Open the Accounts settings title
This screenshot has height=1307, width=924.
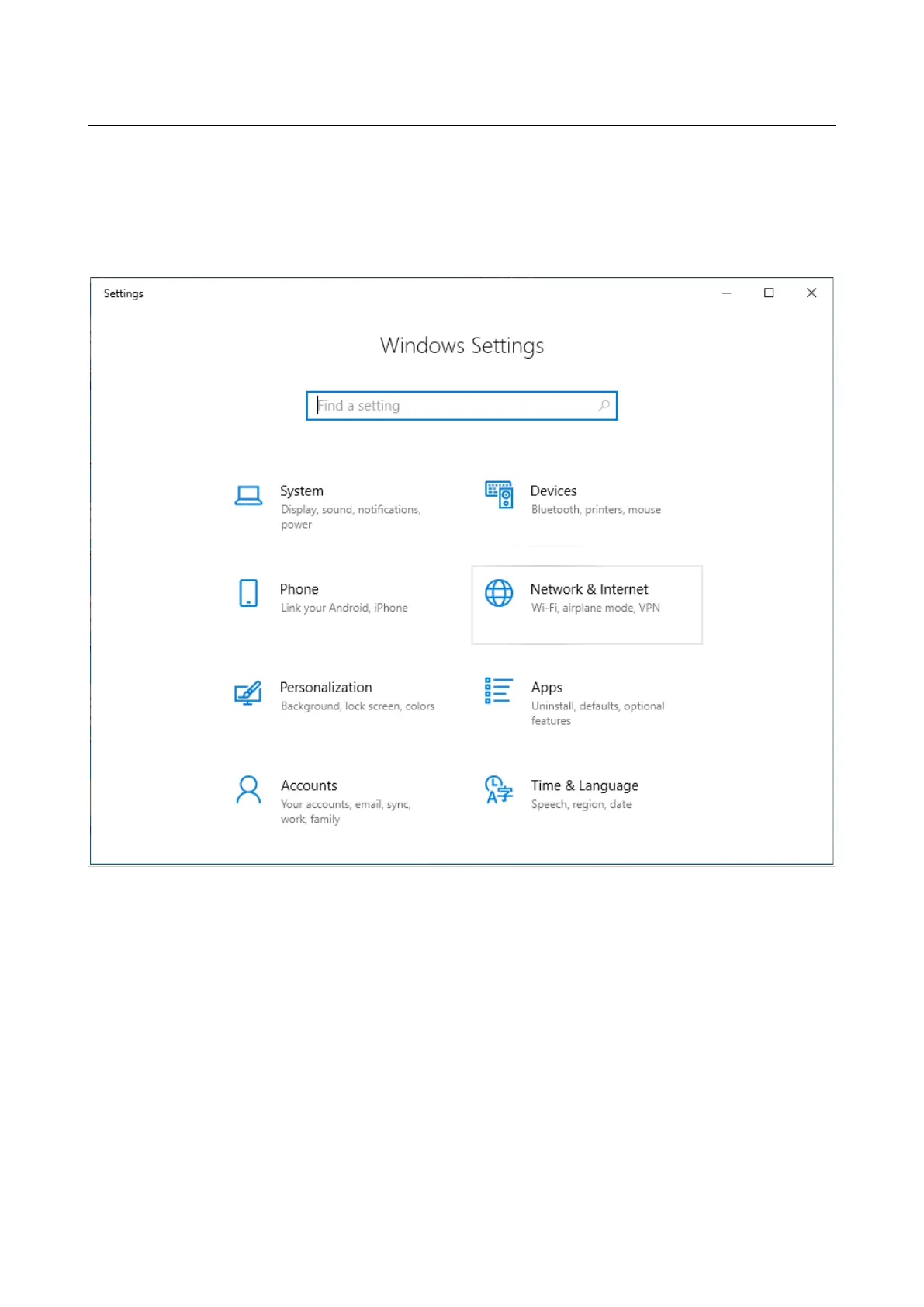pos(309,785)
